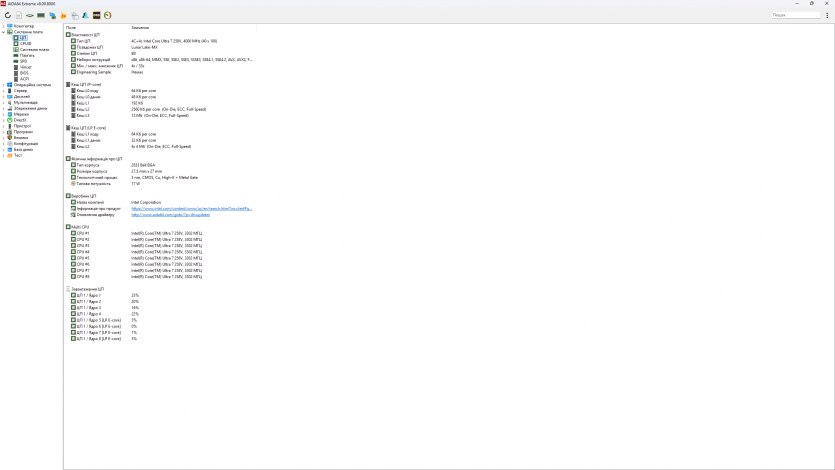
Task: Select the Тест category in sidebar
Action: 17,155
